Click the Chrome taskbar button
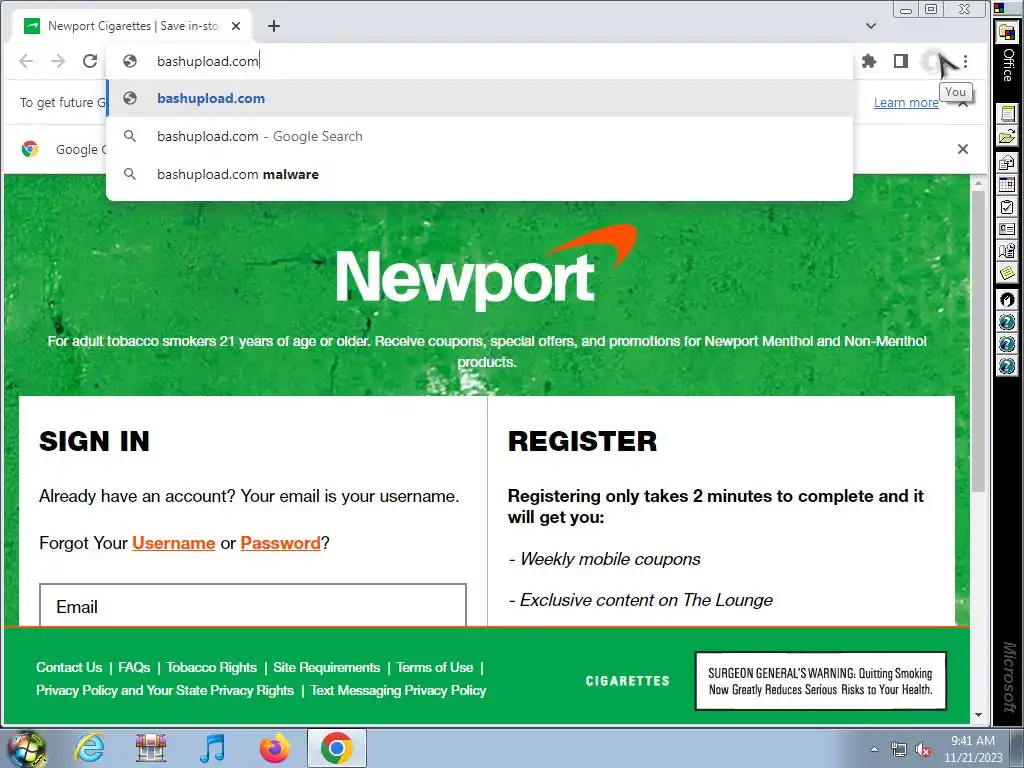The height and width of the screenshot is (768, 1024). pos(336,748)
